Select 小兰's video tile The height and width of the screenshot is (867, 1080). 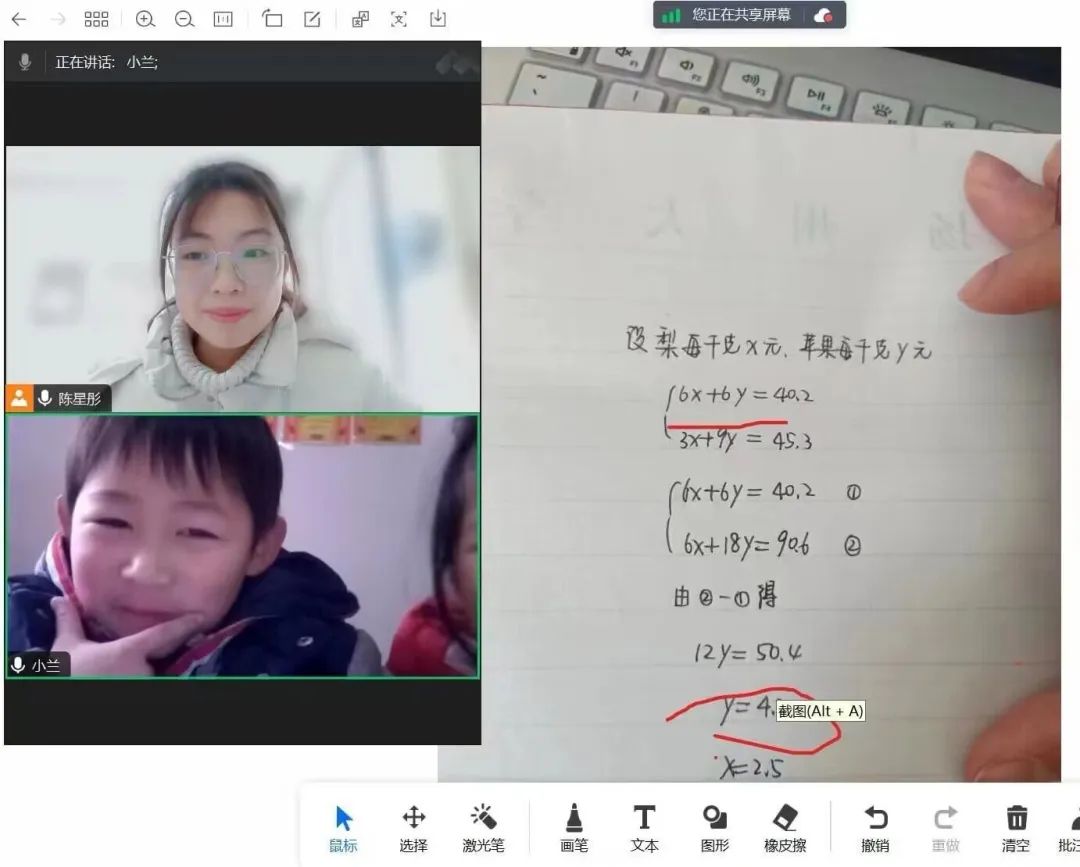tap(242, 546)
